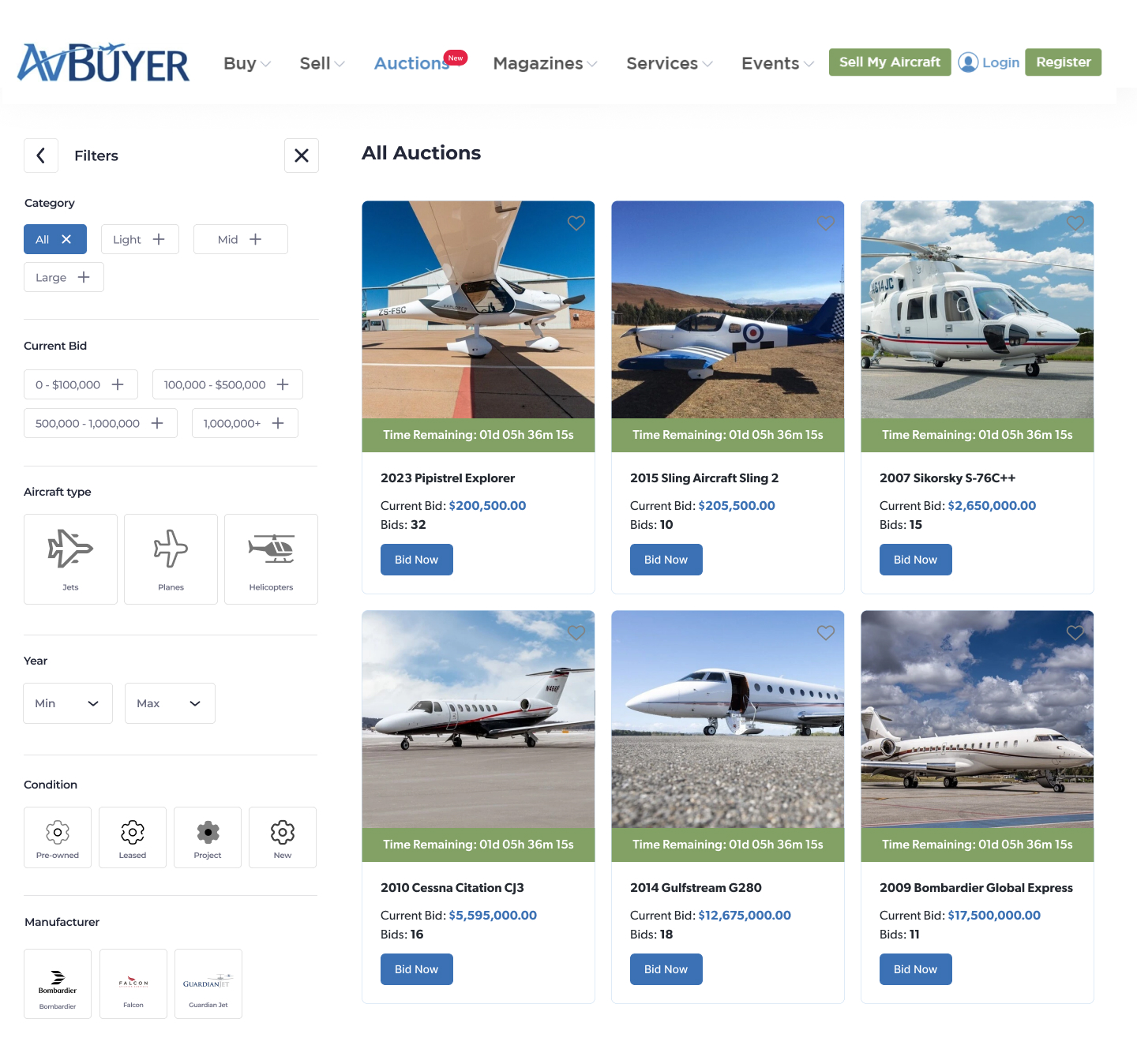The height and width of the screenshot is (1064, 1137).
Task: Click the Sell My Aircraft button
Action: (x=890, y=62)
